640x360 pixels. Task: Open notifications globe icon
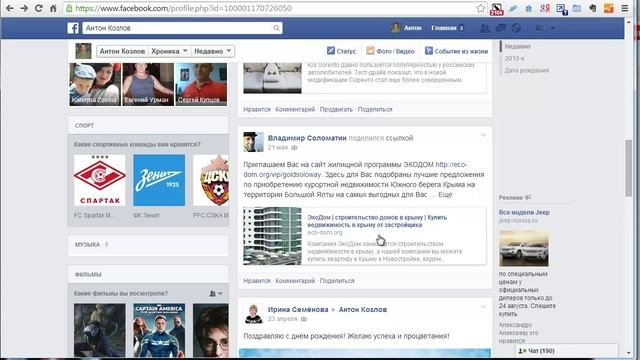[516, 28]
